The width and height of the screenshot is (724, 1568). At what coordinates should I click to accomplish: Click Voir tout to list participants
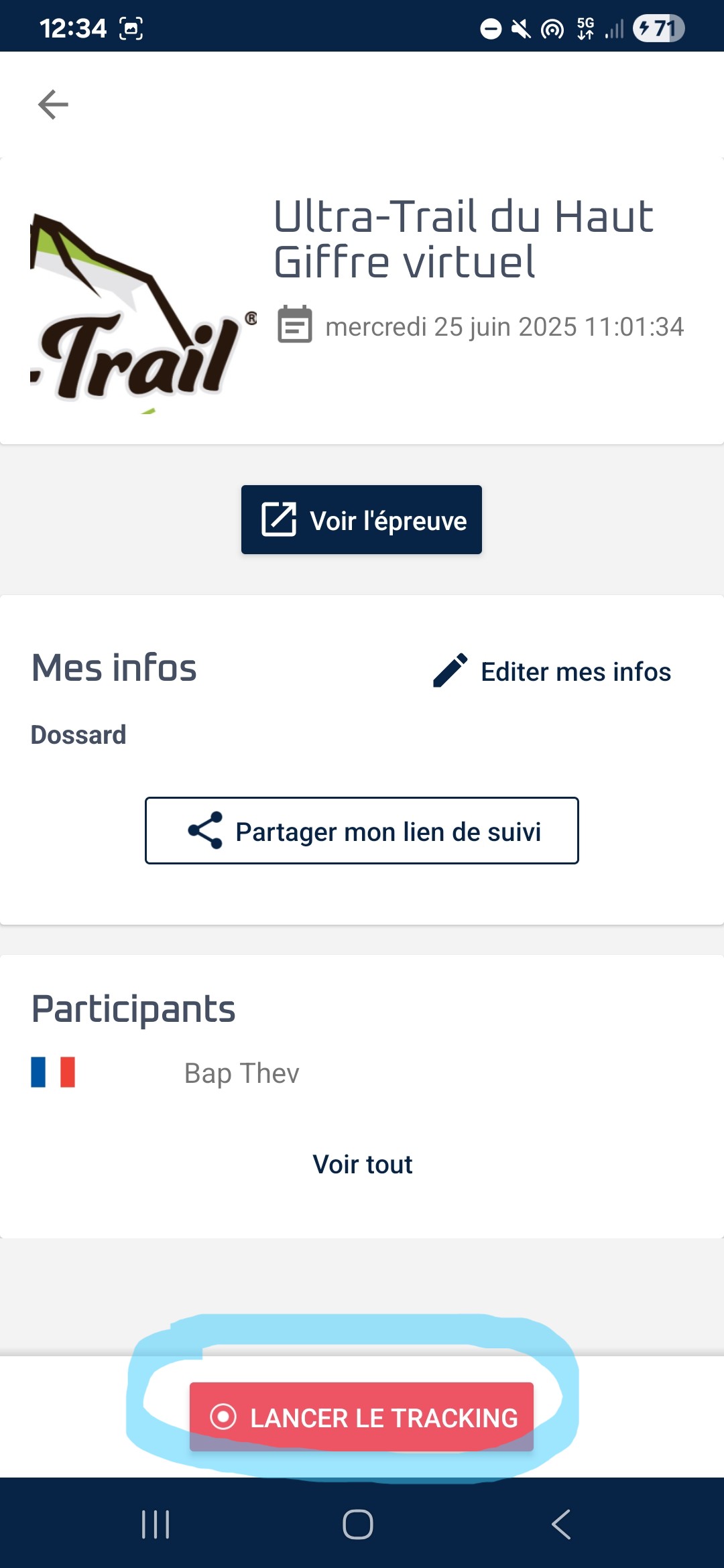coord(363,1165)
